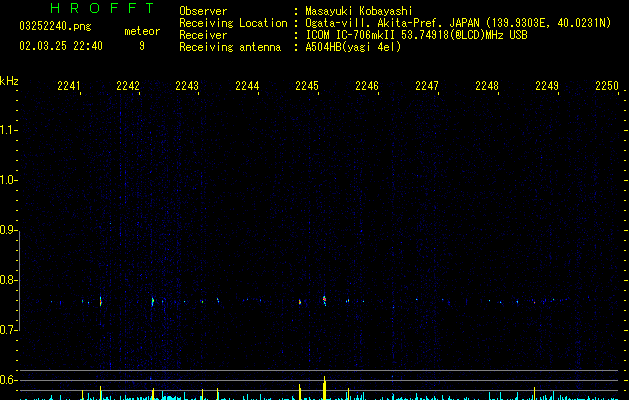The width and height of the screenshot is (629, 400).
Task: Click the Receiver field label
Action: point(203,35)
